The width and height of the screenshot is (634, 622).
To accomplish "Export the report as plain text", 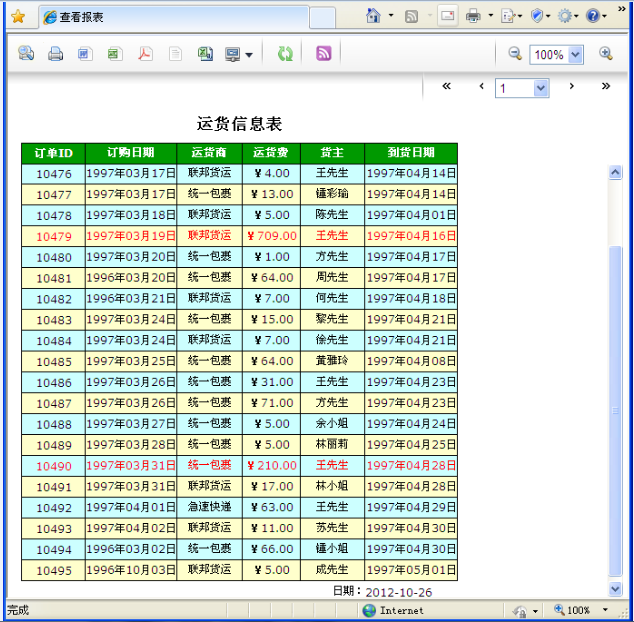I will pyautogui.click(x=175, y=54).
